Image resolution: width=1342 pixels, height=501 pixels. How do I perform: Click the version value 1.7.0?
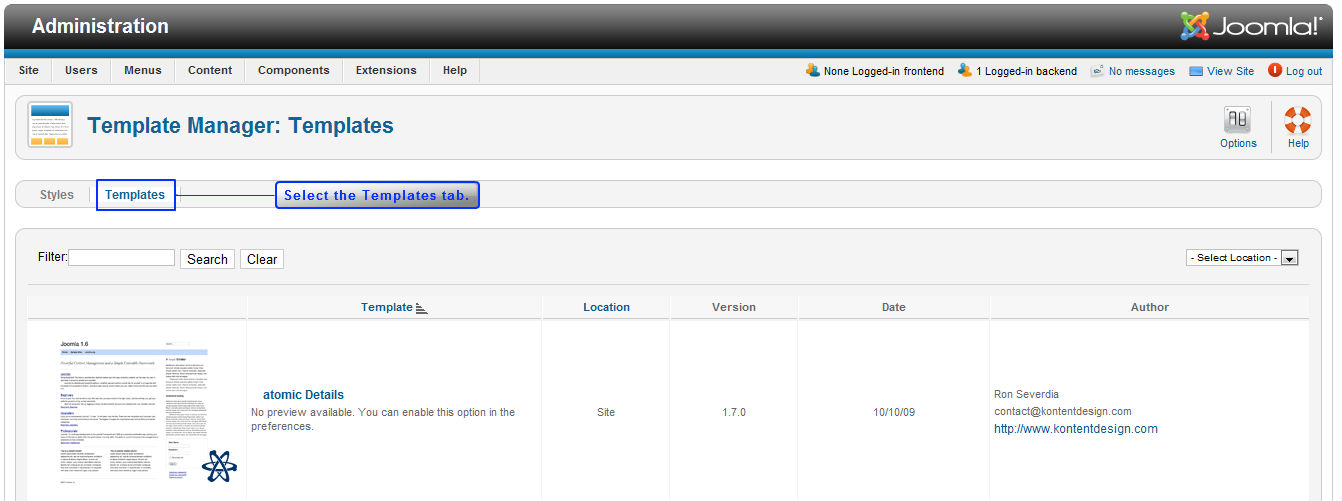pyautogui.click(x=734, y=412)
